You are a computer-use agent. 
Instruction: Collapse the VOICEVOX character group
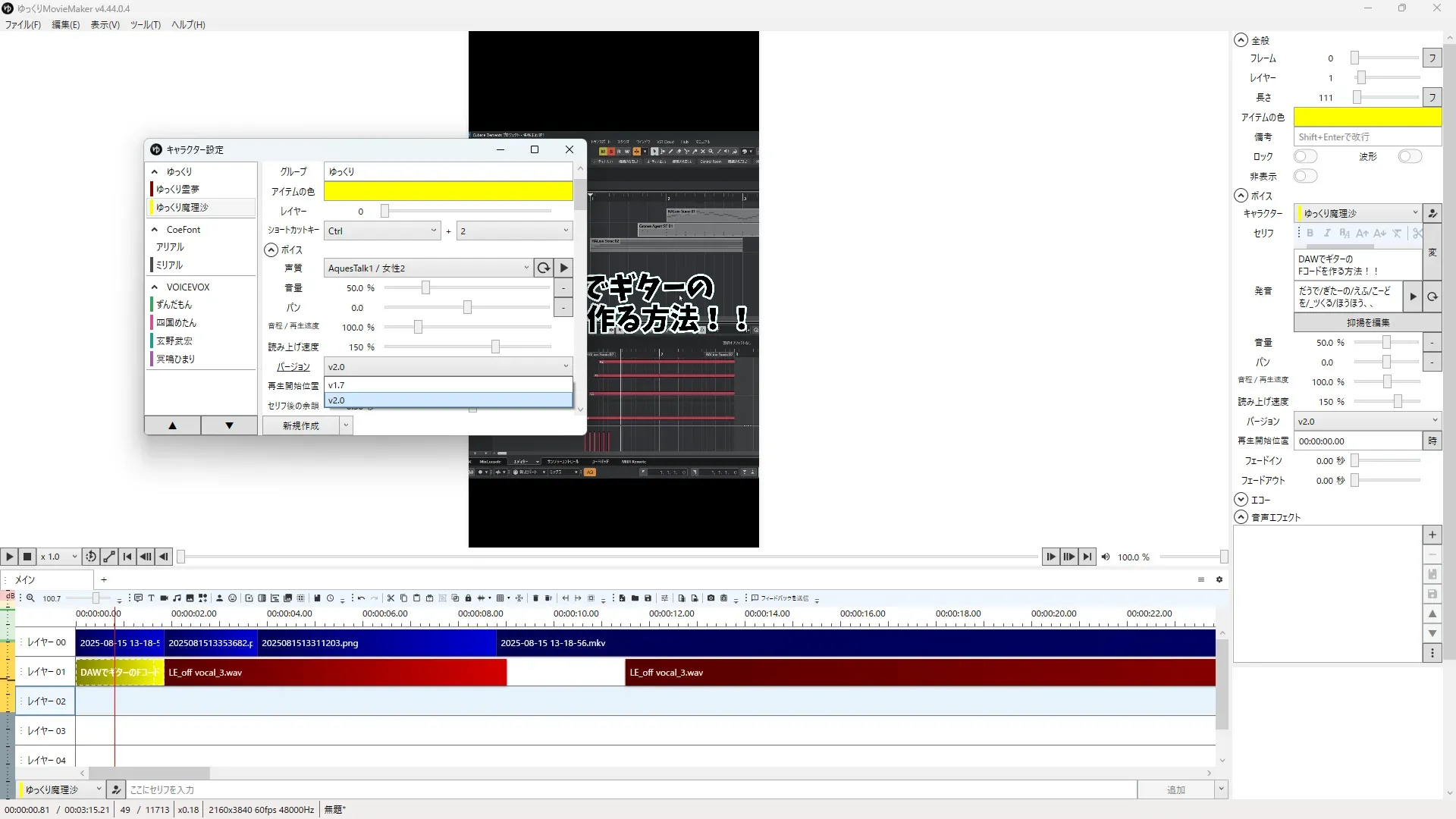coord(155,287)
